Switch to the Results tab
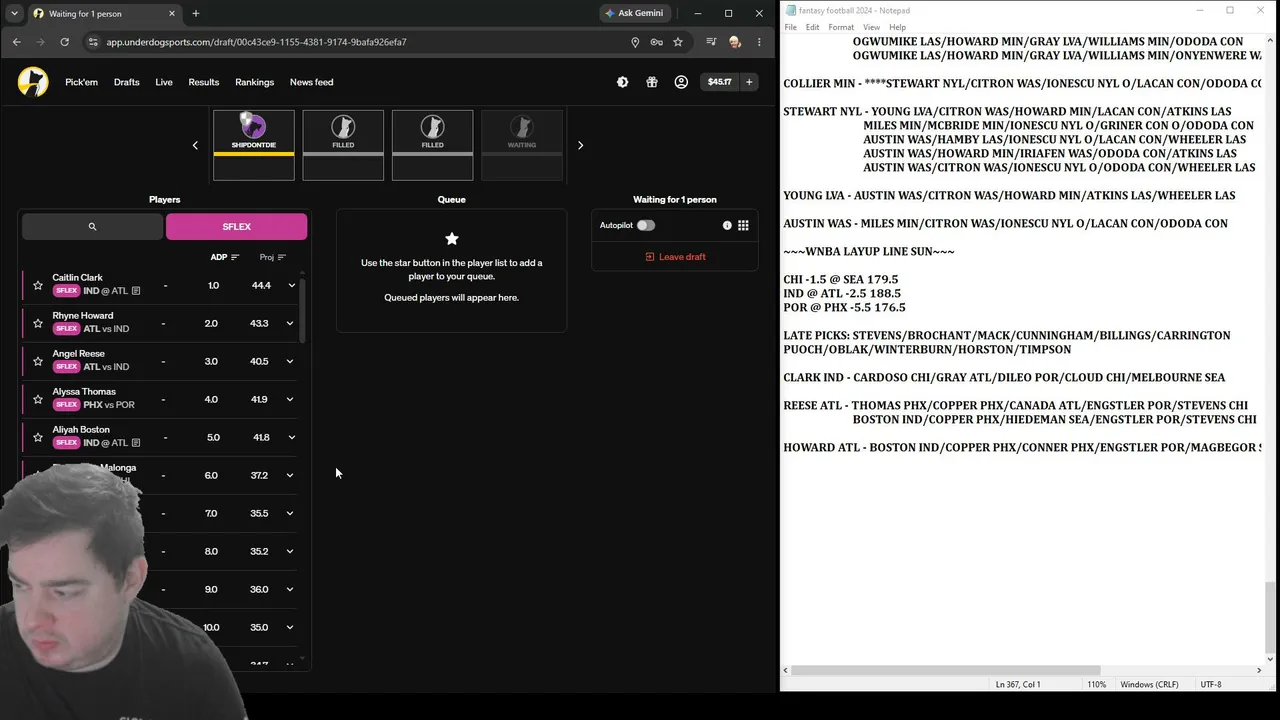Viewport: 1280px width, 720px height. [x=204, y=82]
